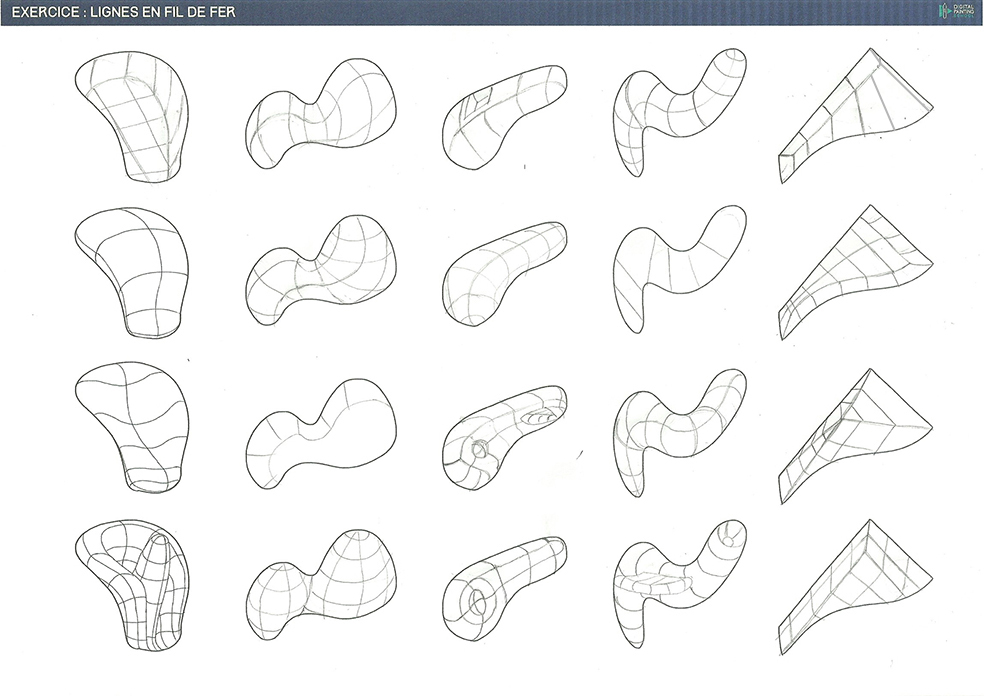Select the curved tube shape in the top row
Screen dimensions: 984x696
coord(680,110)
